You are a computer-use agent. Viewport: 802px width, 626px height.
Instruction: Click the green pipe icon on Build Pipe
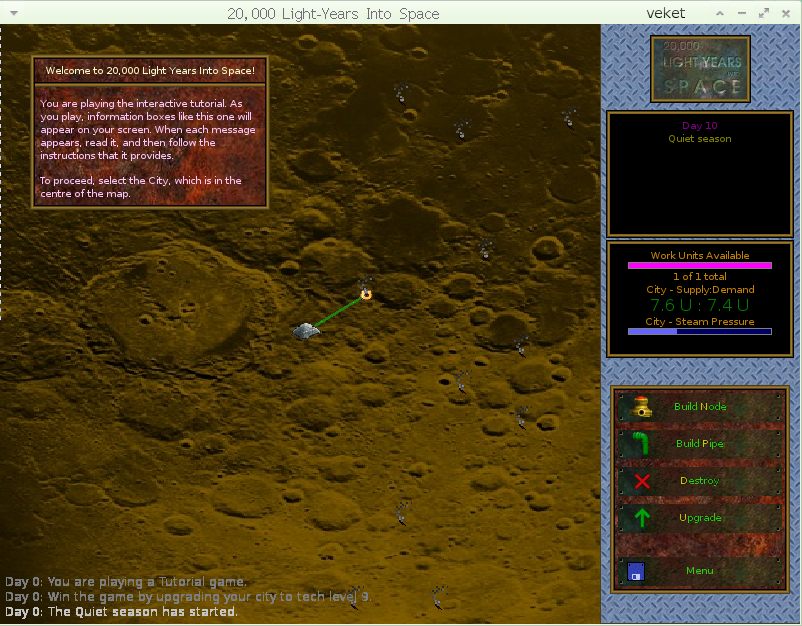pyautogui.click(x=641, y=443)
